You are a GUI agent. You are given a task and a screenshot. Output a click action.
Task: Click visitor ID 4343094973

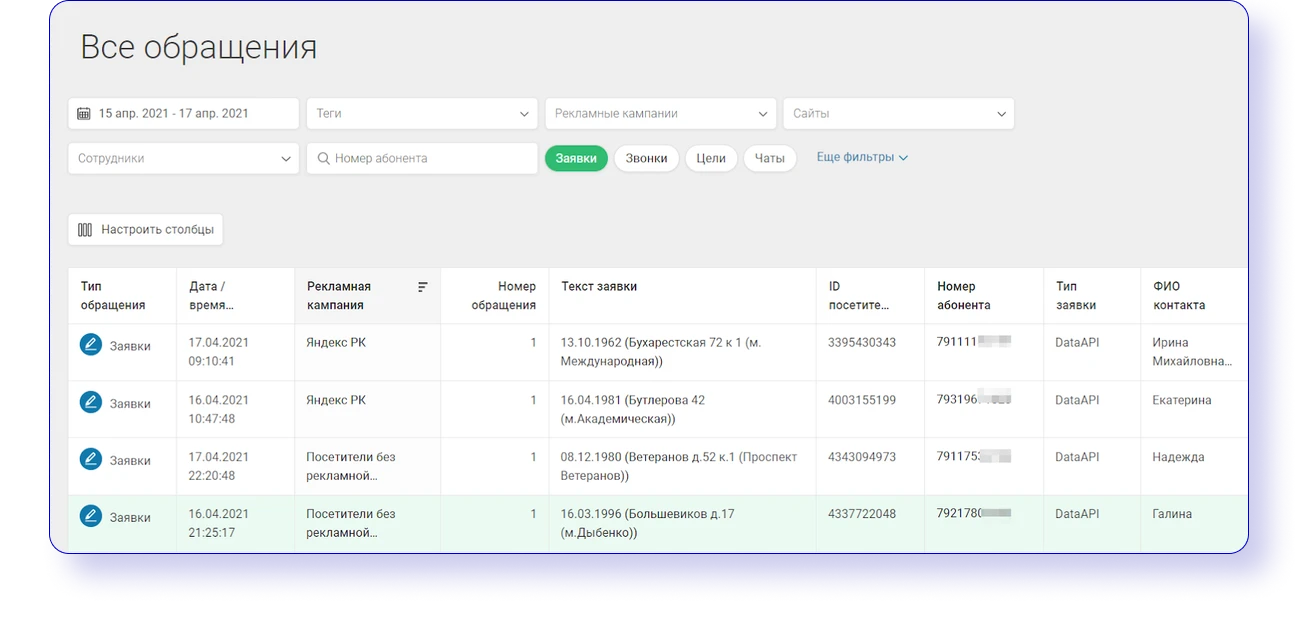862,457
